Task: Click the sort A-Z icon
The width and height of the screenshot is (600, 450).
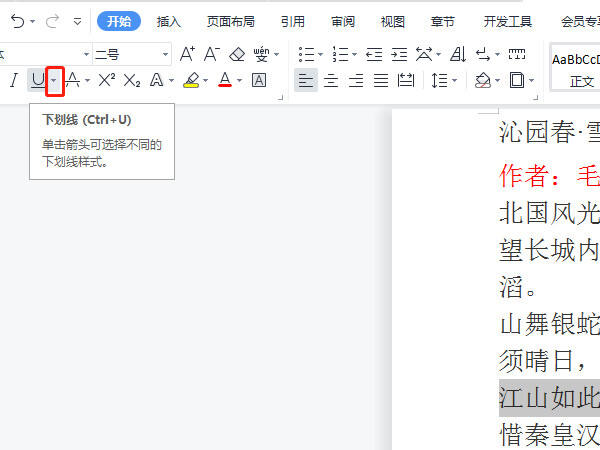Action: 458,54
